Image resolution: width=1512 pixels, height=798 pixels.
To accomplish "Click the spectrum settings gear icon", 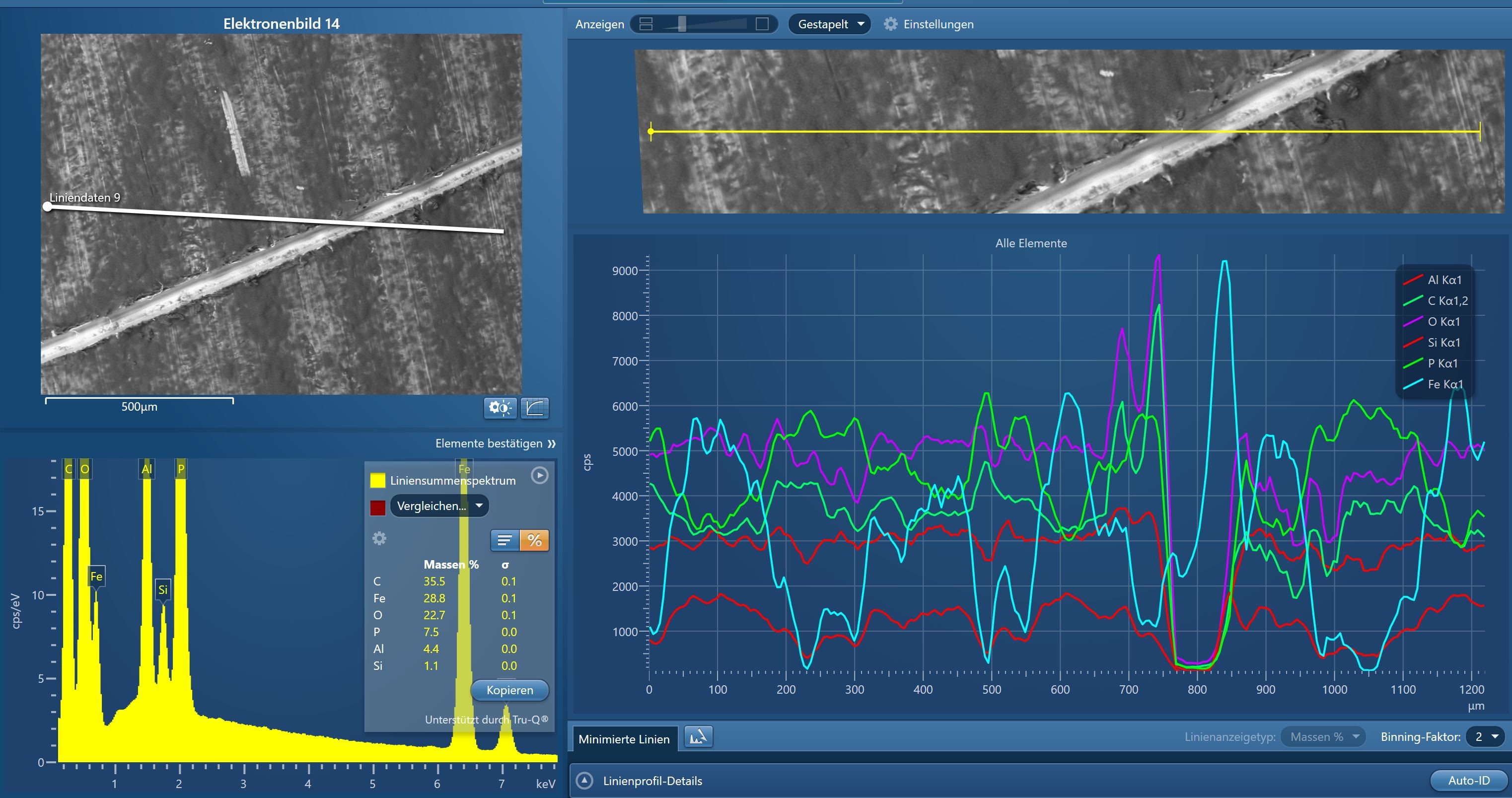I will pos(380,538).
